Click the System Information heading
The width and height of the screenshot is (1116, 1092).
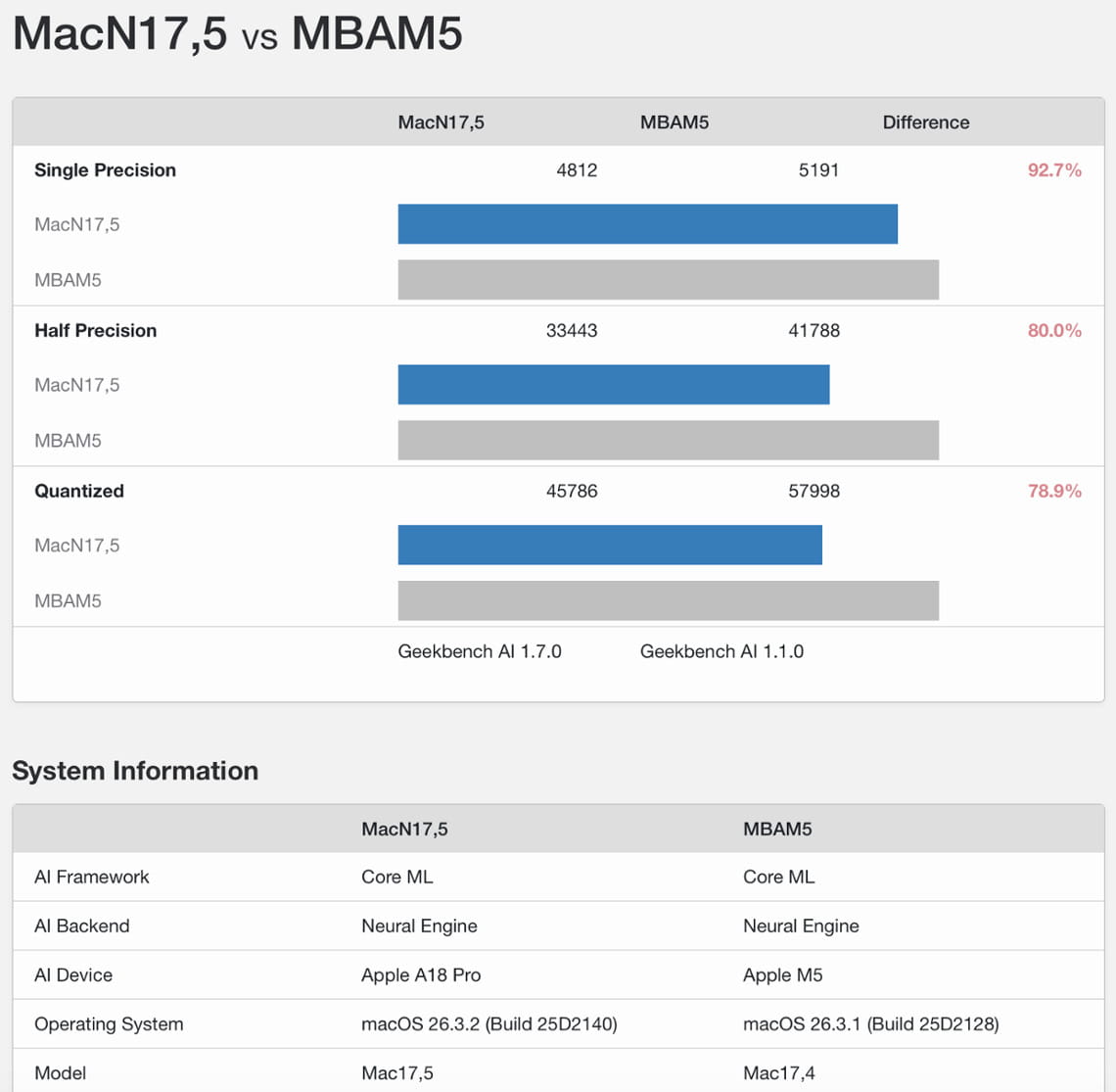pos(135,771)
